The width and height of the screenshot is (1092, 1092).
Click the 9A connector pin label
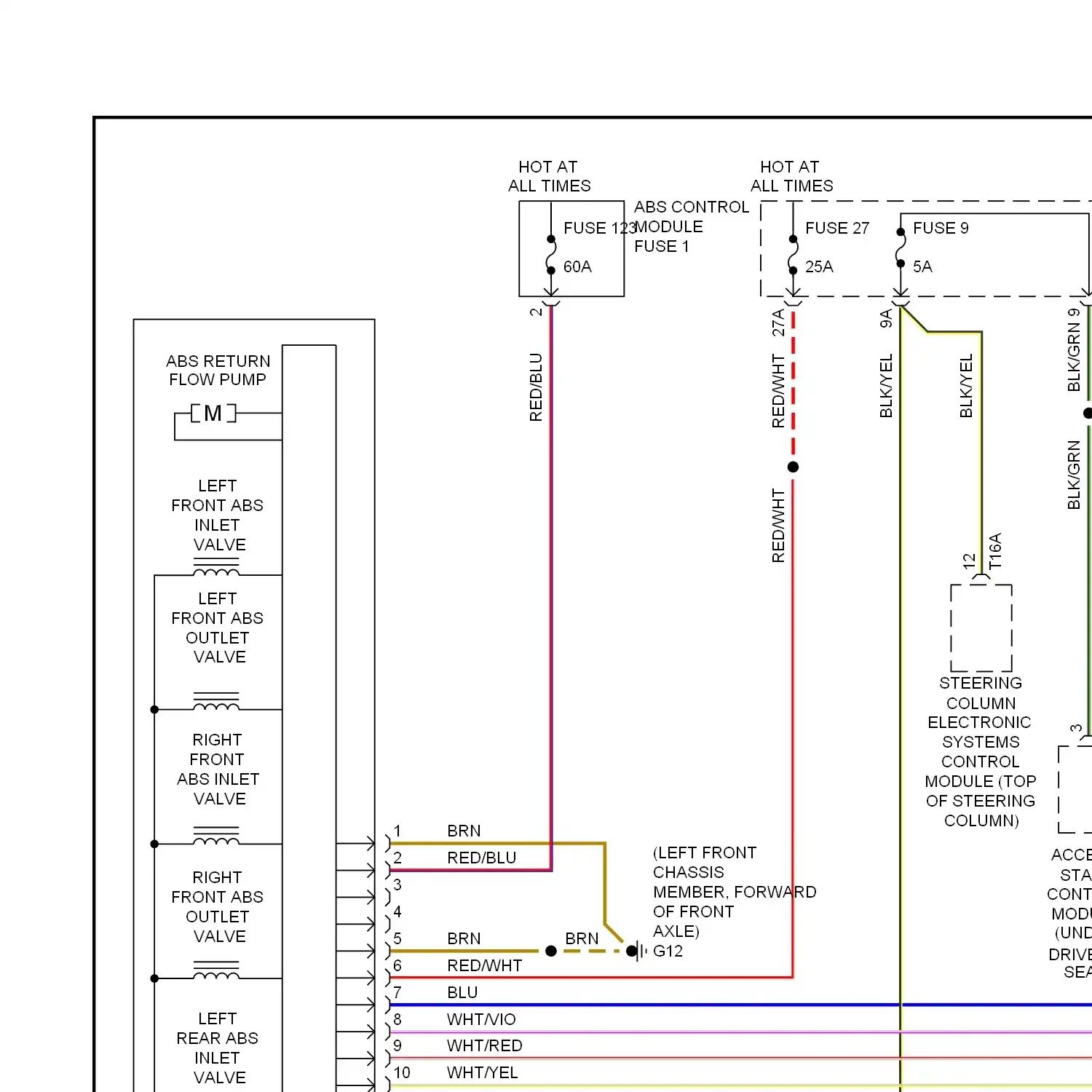coord(886,319)
